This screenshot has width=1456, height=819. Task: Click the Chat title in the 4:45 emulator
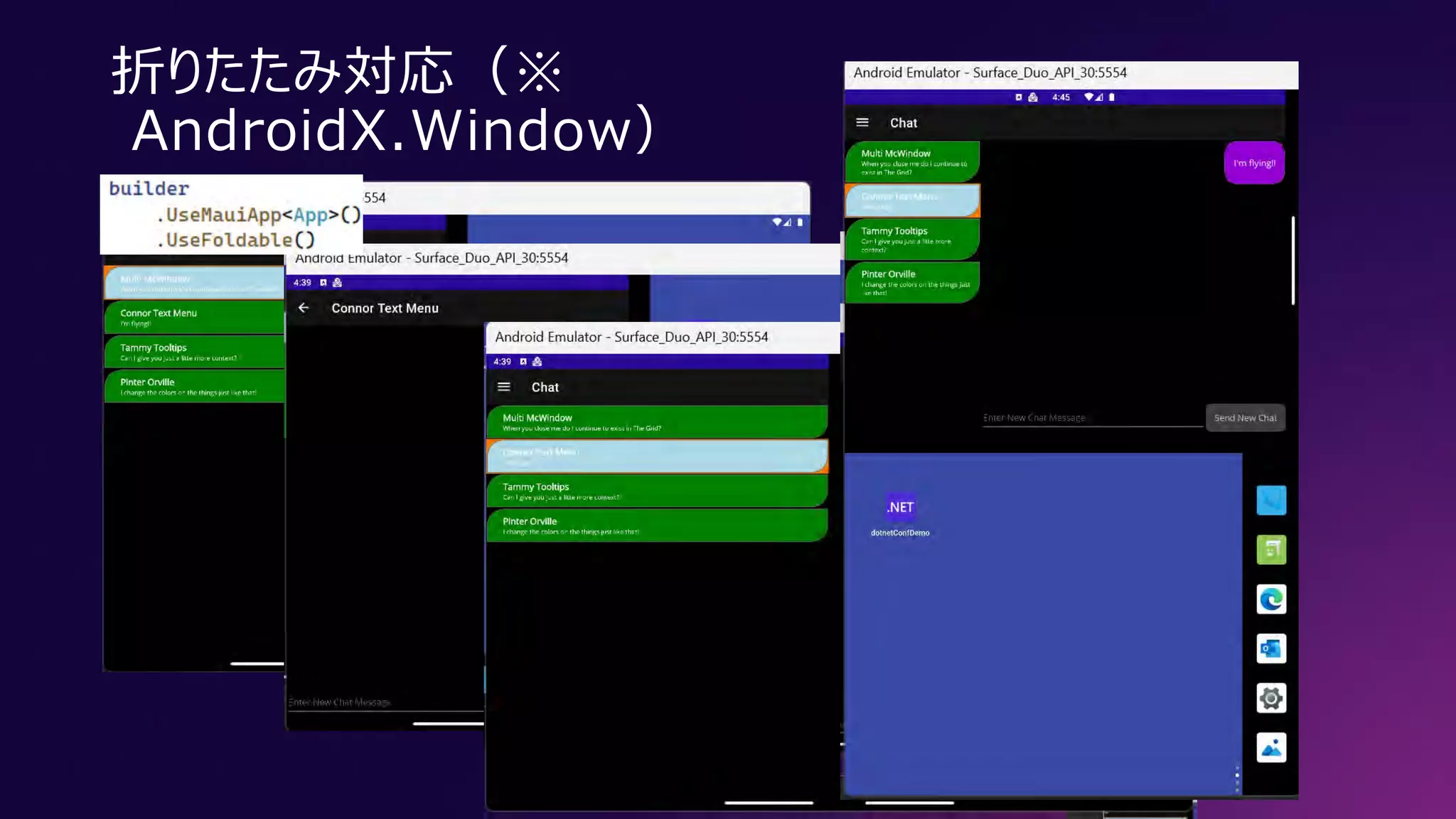click(x=904, y=123)
